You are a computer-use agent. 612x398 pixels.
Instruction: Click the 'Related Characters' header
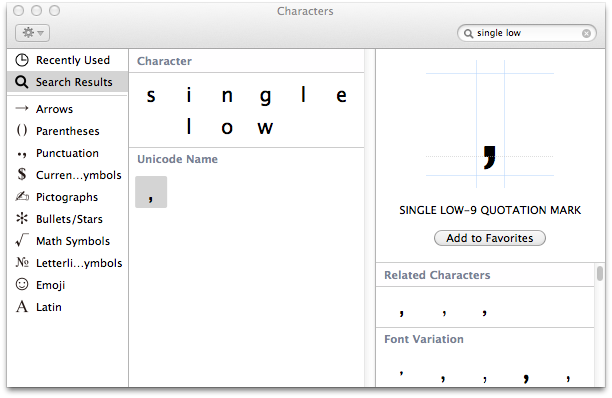click(x=437, y=275)
